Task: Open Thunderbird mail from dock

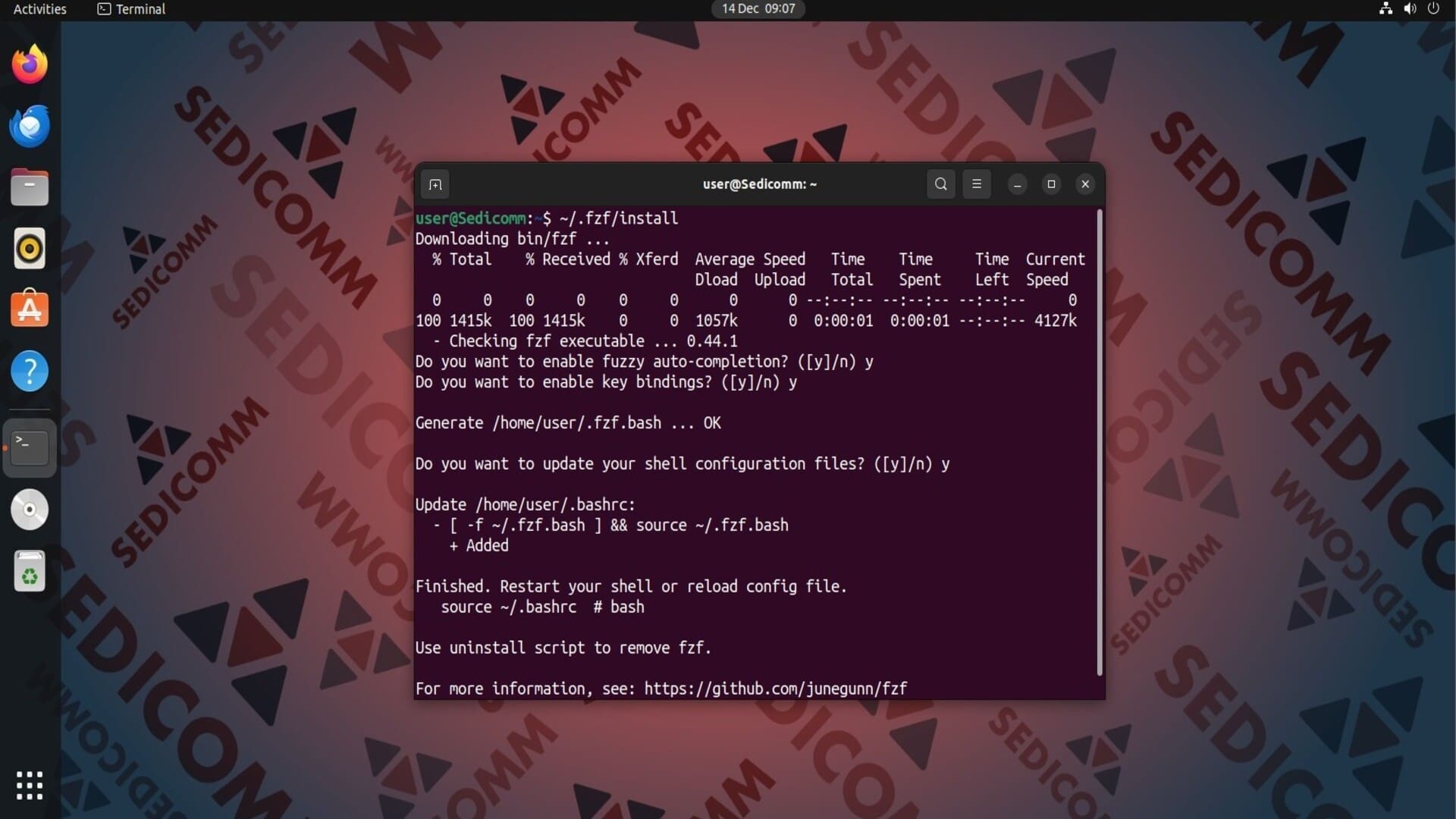Action: click(x=30, y=126)
